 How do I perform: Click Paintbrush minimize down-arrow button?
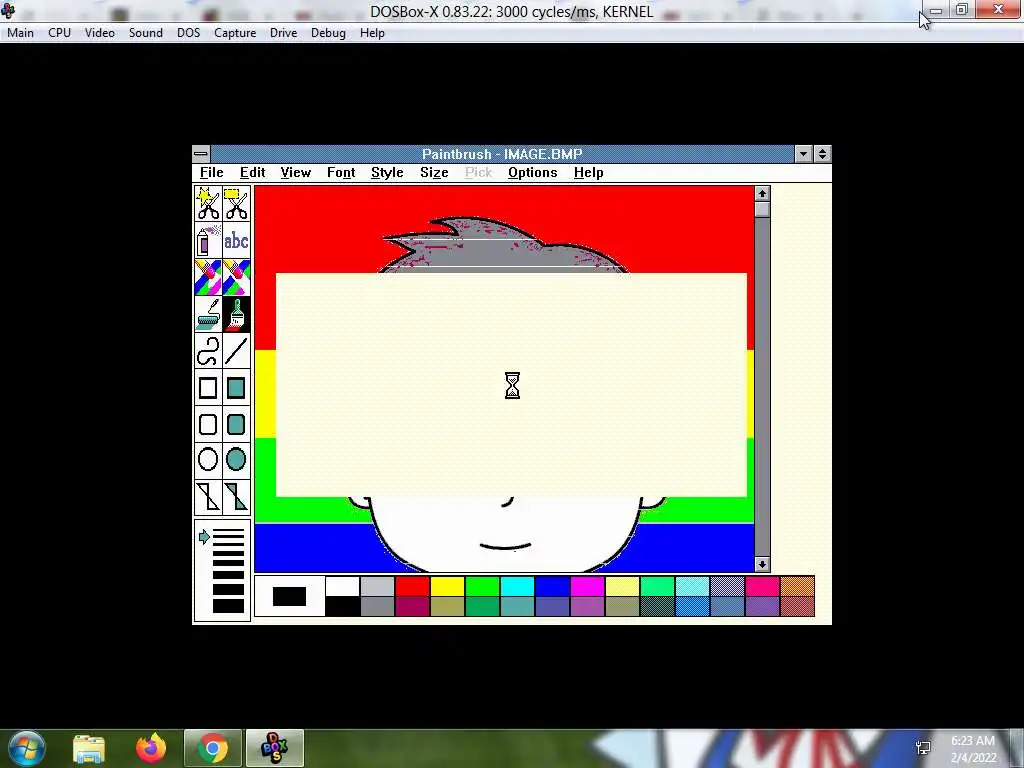coord(804,154)
